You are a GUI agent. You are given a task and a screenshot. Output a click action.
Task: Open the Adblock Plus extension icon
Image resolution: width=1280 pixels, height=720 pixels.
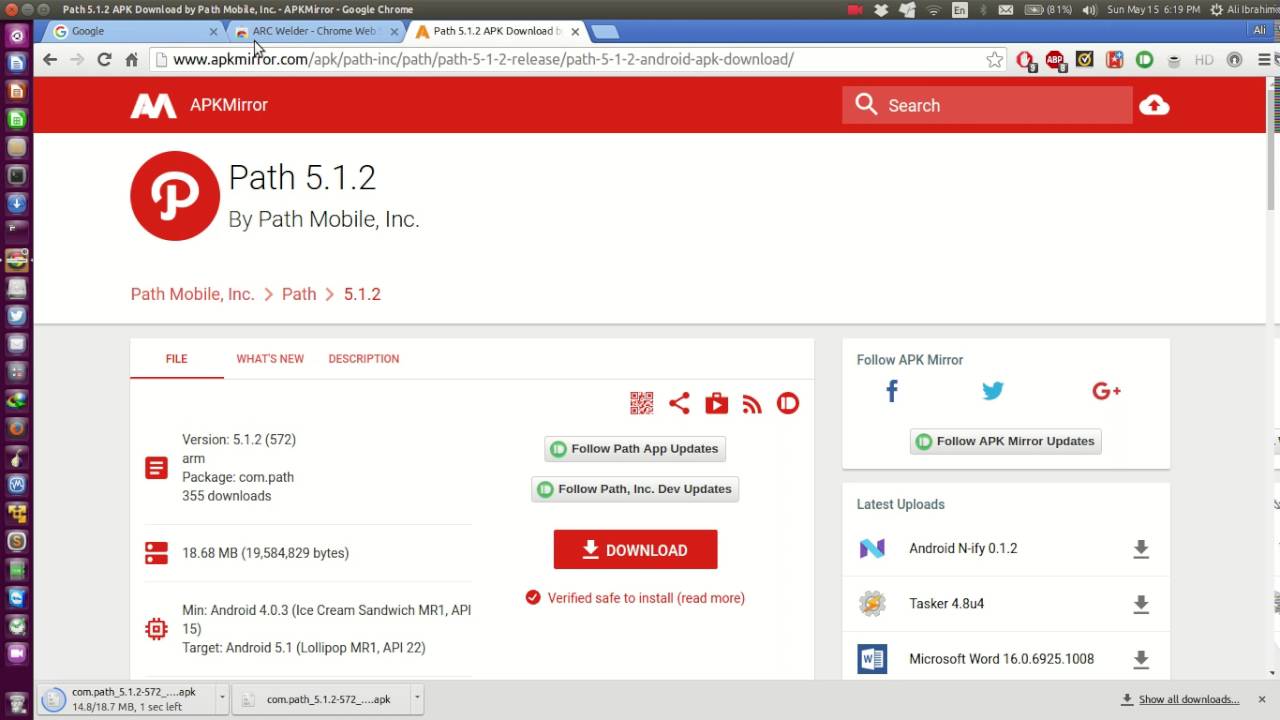coord(1055,60)
